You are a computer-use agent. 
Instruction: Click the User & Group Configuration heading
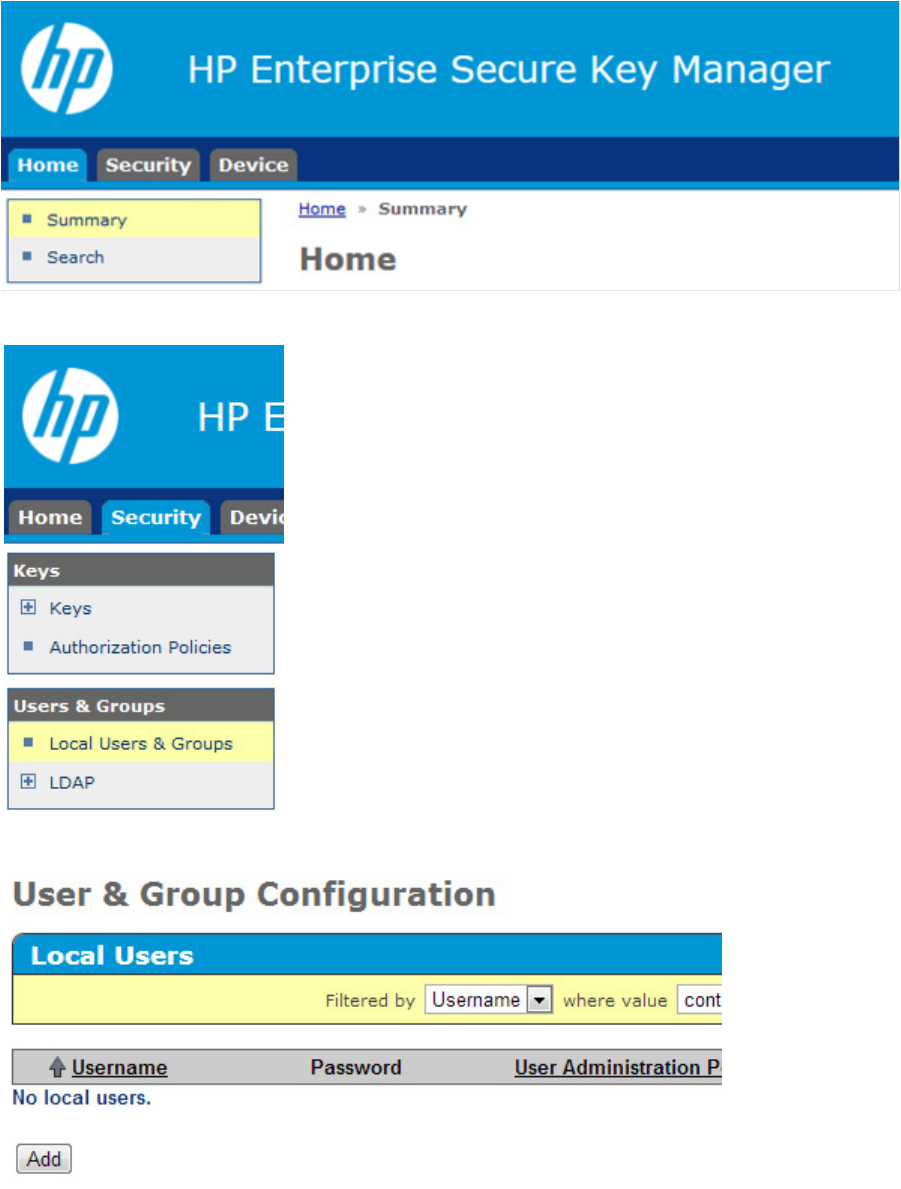pyautogui.click(x=254, y=894)
